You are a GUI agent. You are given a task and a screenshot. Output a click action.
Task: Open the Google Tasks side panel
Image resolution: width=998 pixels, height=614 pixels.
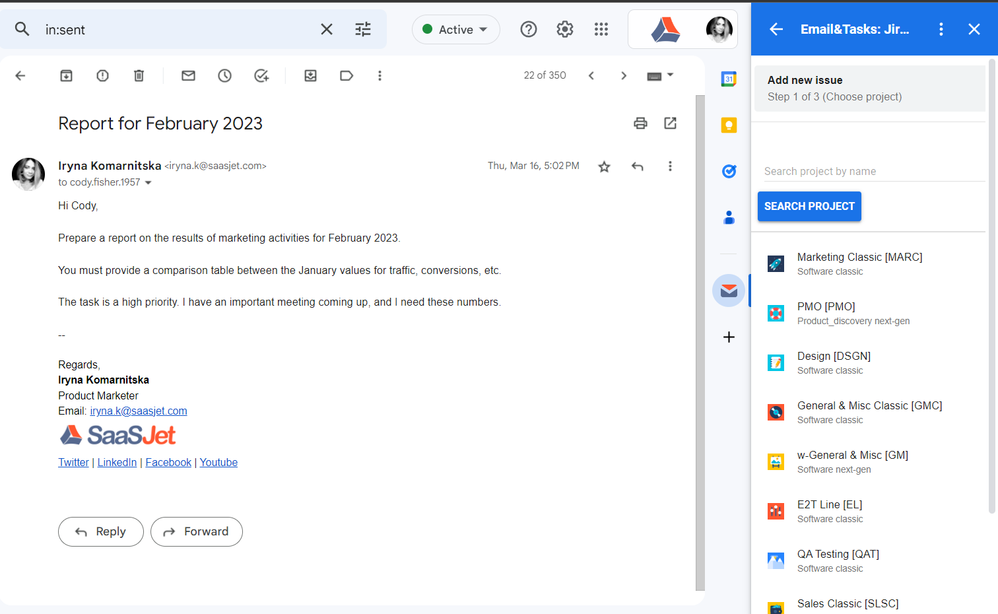click(x=729, y=171)
